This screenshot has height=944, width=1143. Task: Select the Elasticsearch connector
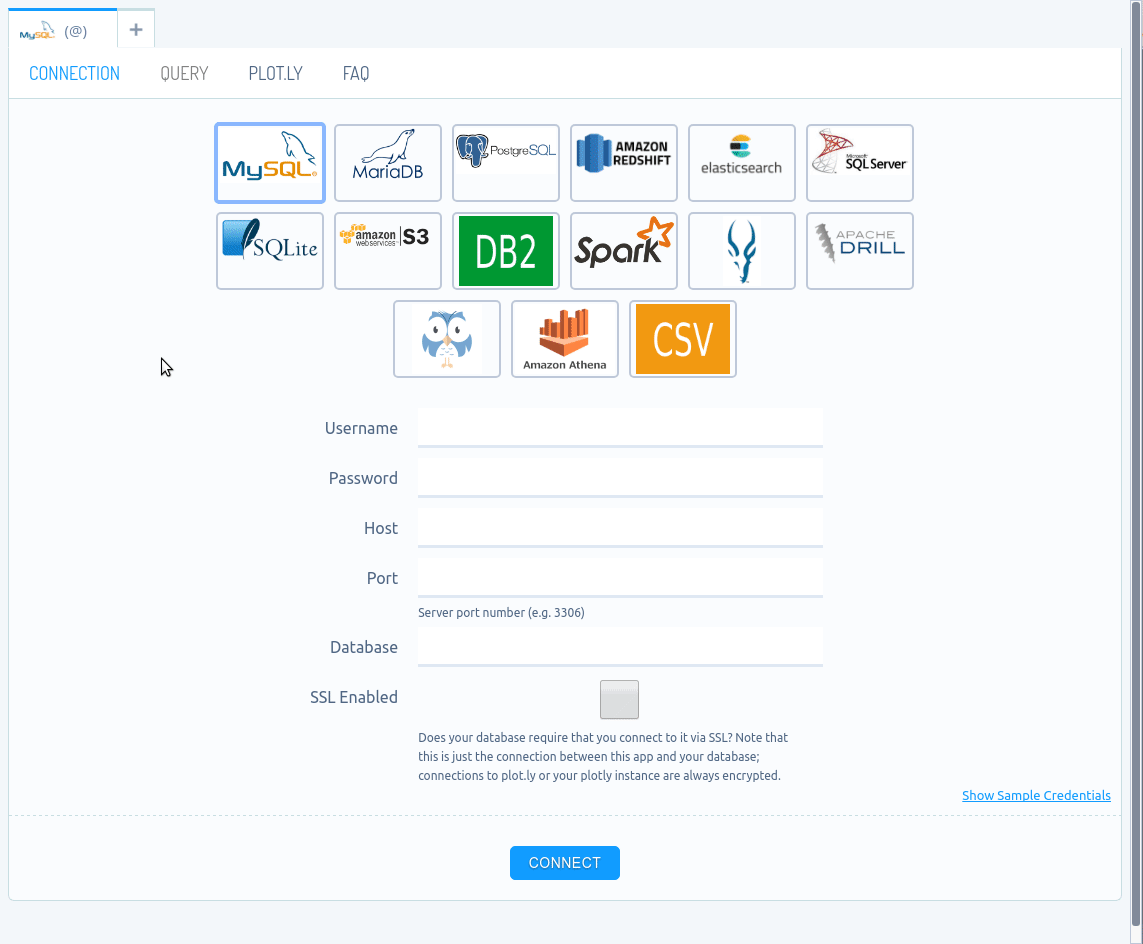point(742,163)
